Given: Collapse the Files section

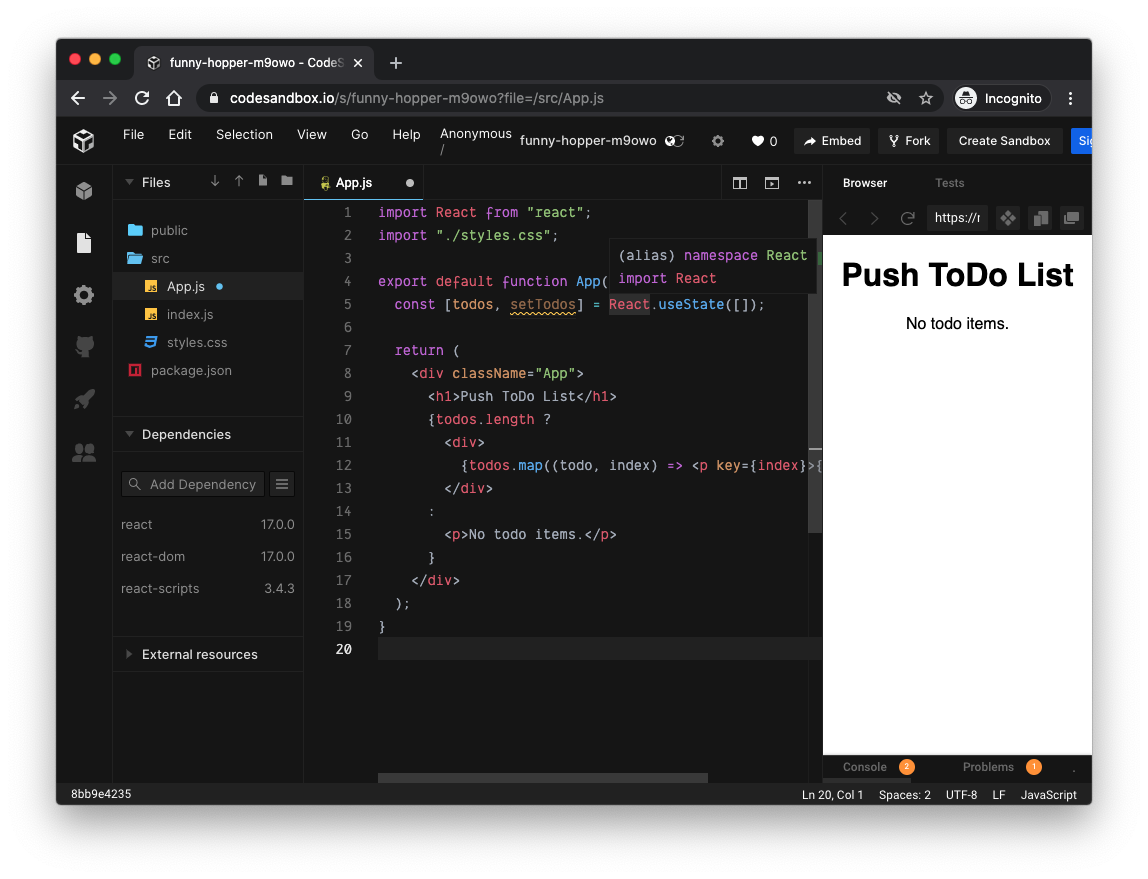Looking at the screenshot, I should 129,182.
